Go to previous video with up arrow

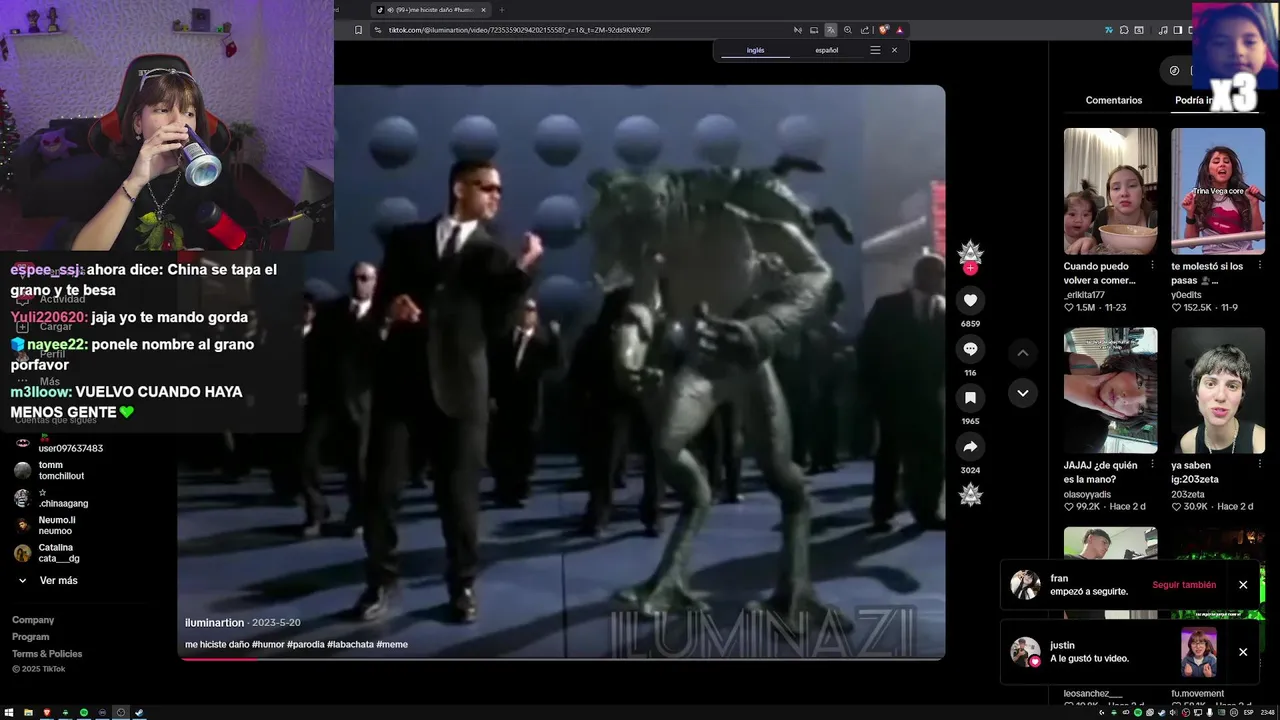pyautogui.click(x=1022, y=353)
